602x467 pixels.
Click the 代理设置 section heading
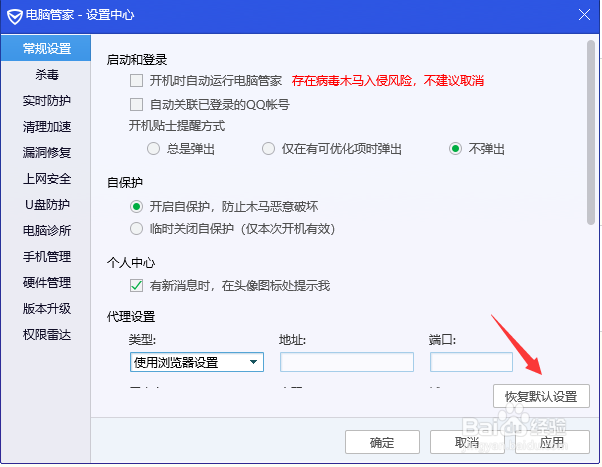point(131,317)
